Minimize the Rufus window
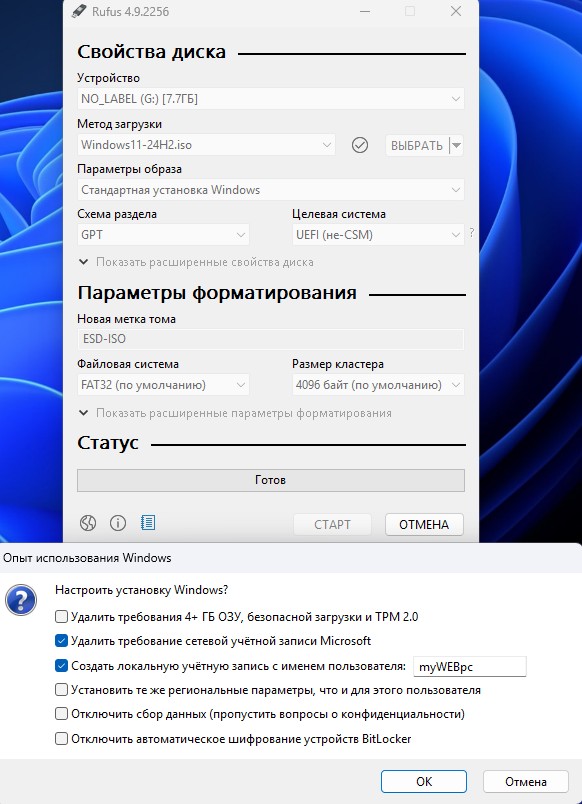 click(x=365, y=11)
